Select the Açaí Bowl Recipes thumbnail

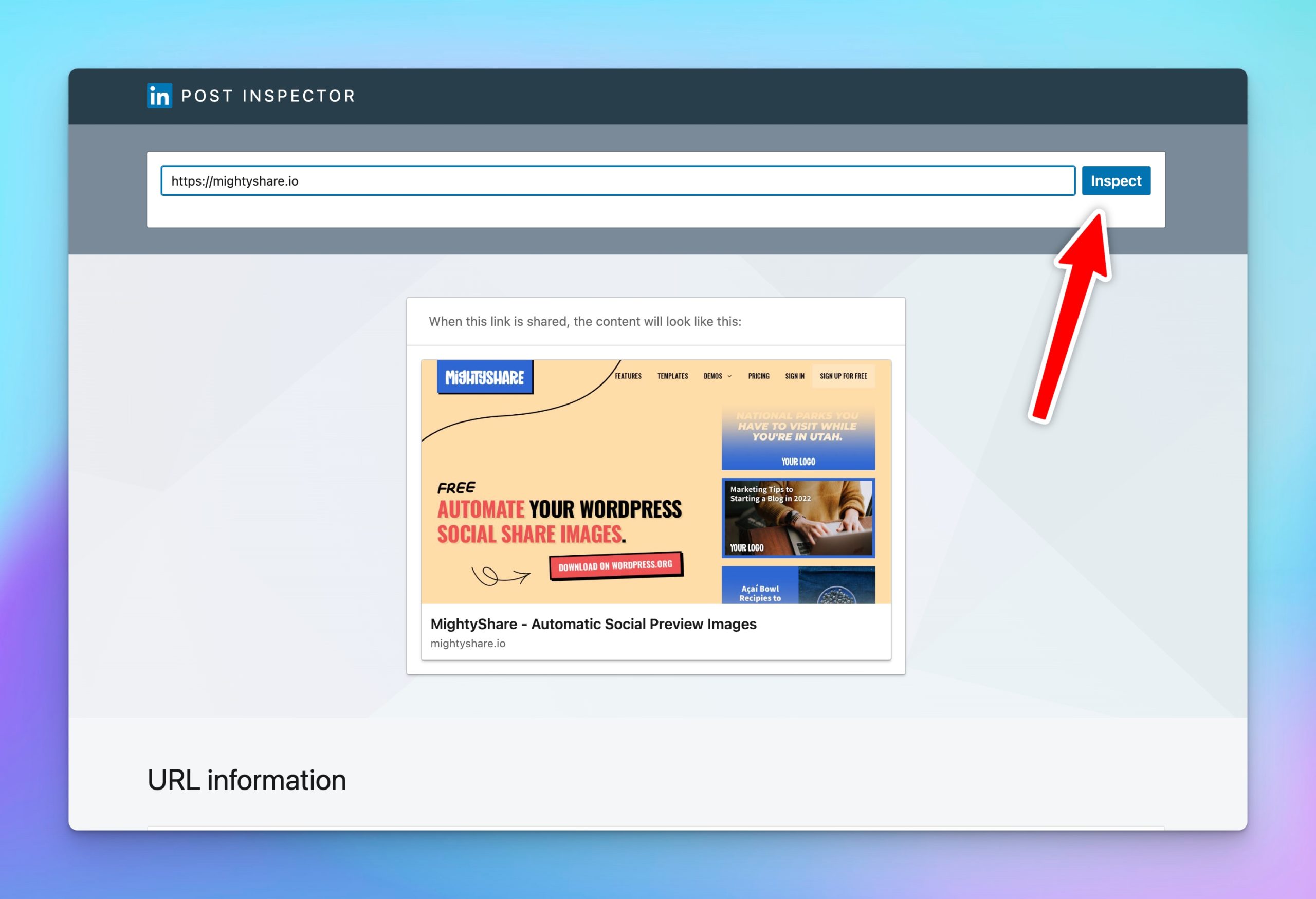click(797, 585)
